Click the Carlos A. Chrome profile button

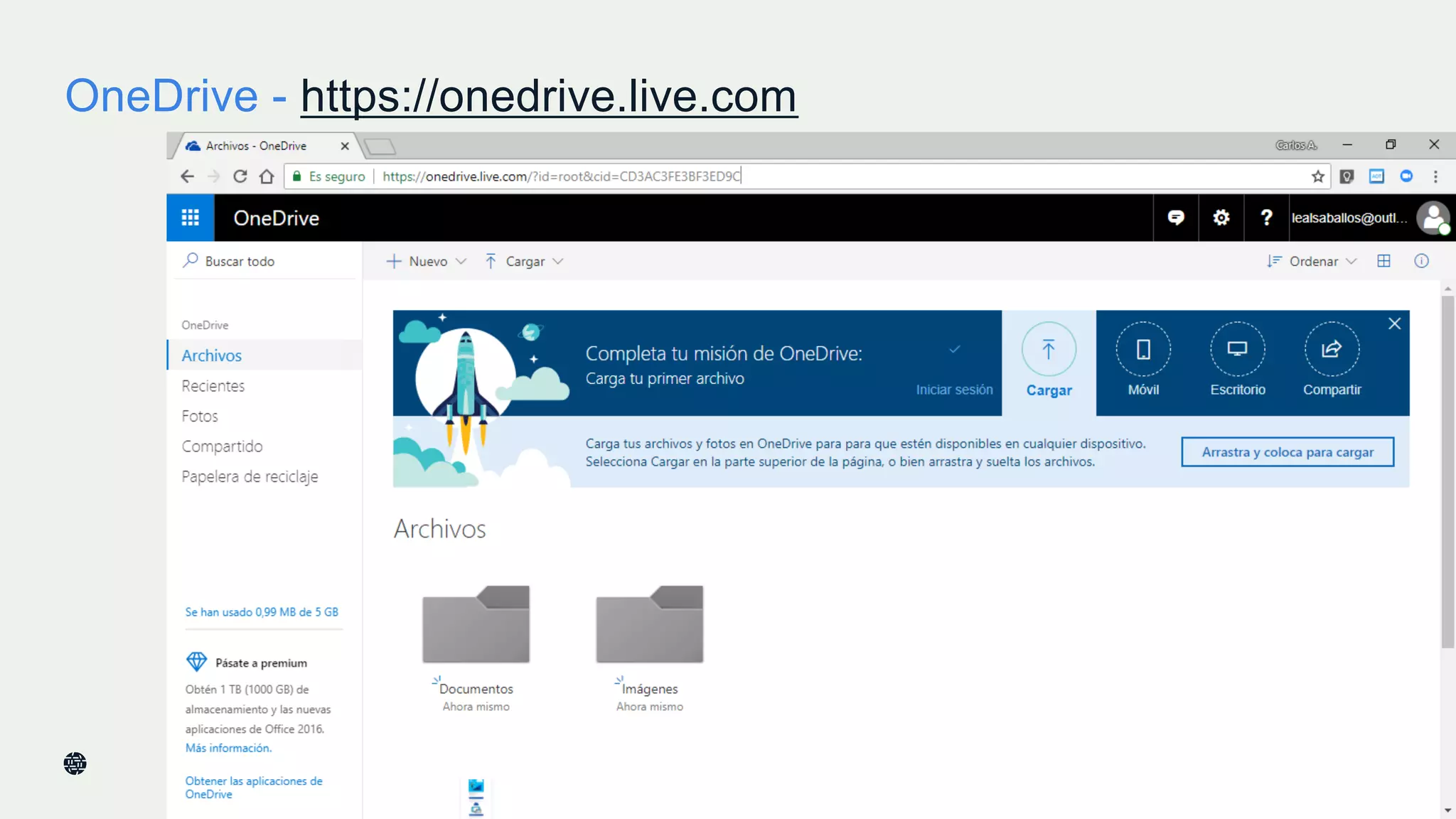pyautogui.click(x=1296, y=145)
